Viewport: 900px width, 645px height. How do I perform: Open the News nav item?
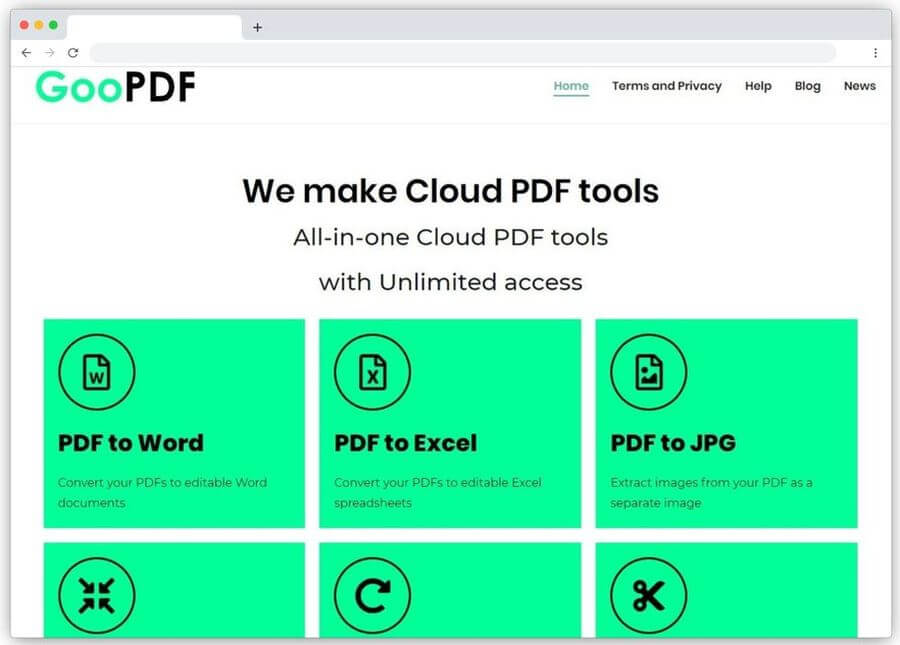tap(860, 86)
